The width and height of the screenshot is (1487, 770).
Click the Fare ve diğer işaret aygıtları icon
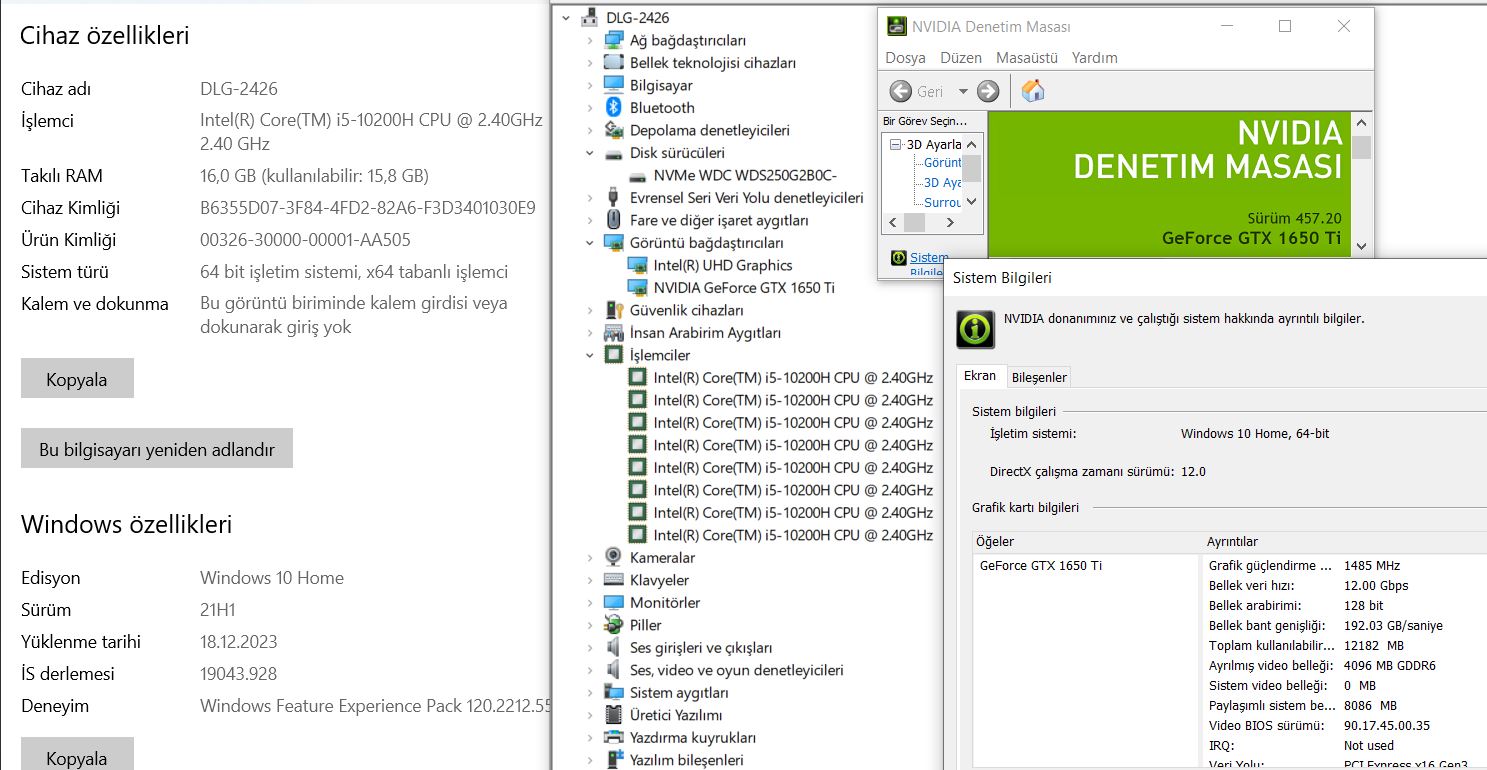(613, 221)
